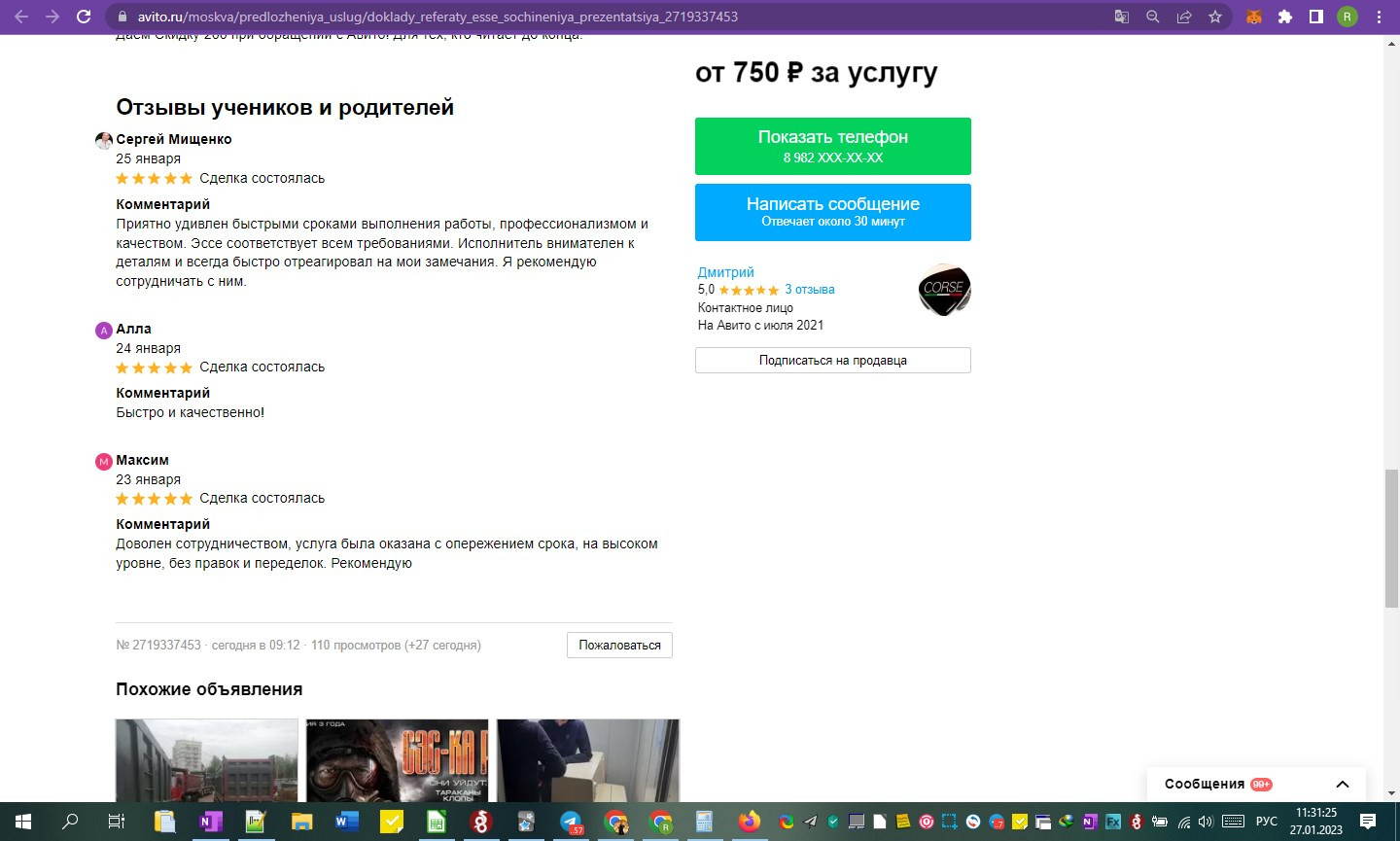Screen dimensions: 1400x841
Task: Write a message to the seller
Action: coord(833,212)
